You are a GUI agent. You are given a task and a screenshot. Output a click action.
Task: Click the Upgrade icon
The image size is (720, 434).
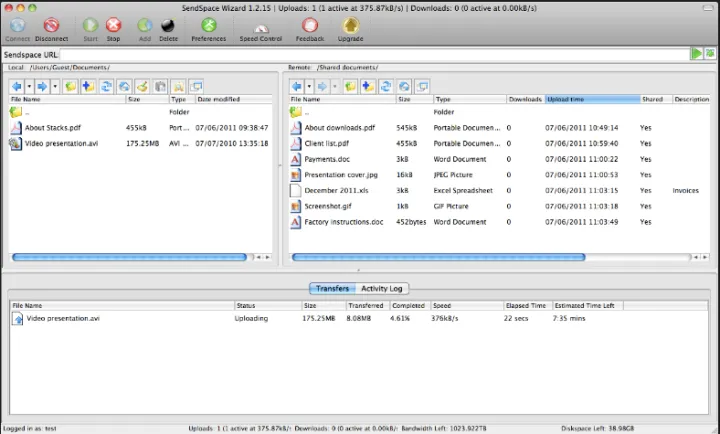click(351, 24)
